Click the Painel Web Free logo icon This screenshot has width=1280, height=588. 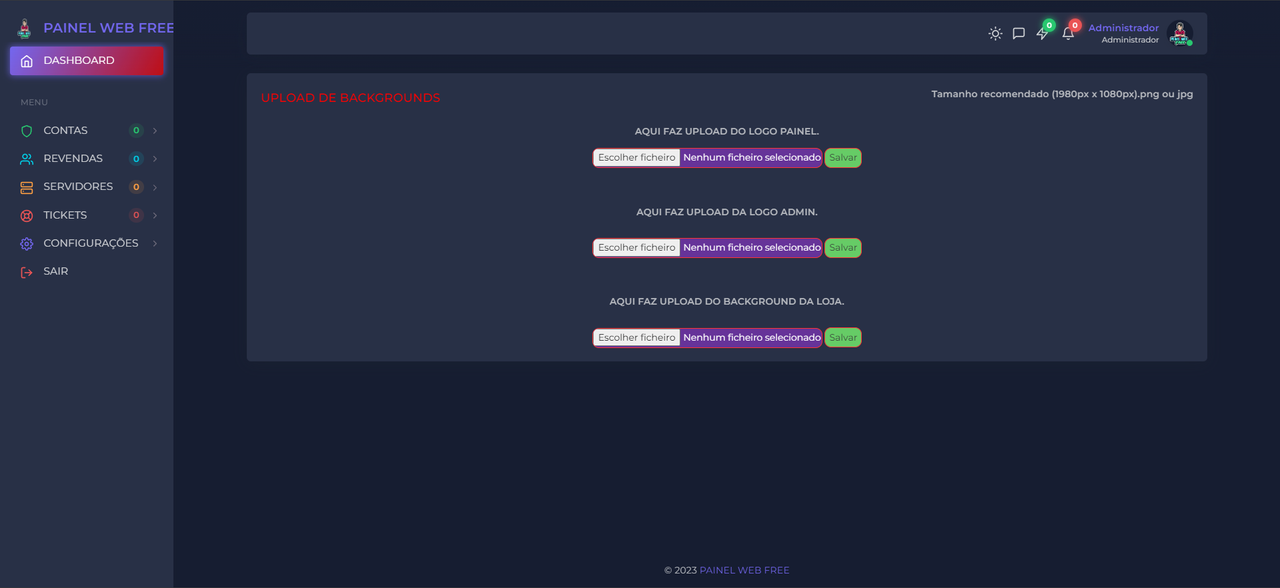point(24,28)
